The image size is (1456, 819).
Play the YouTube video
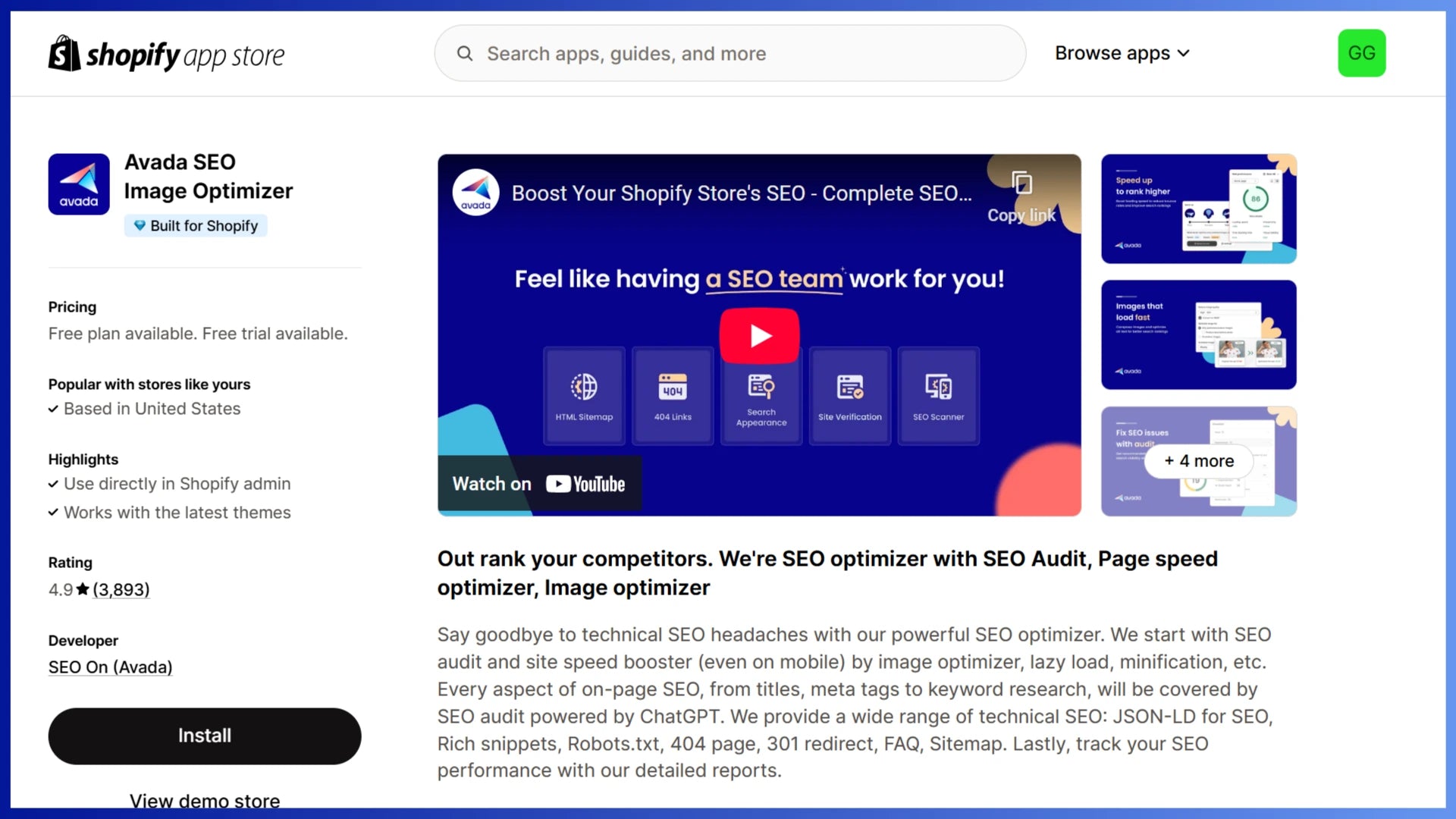tap(759, 335)
